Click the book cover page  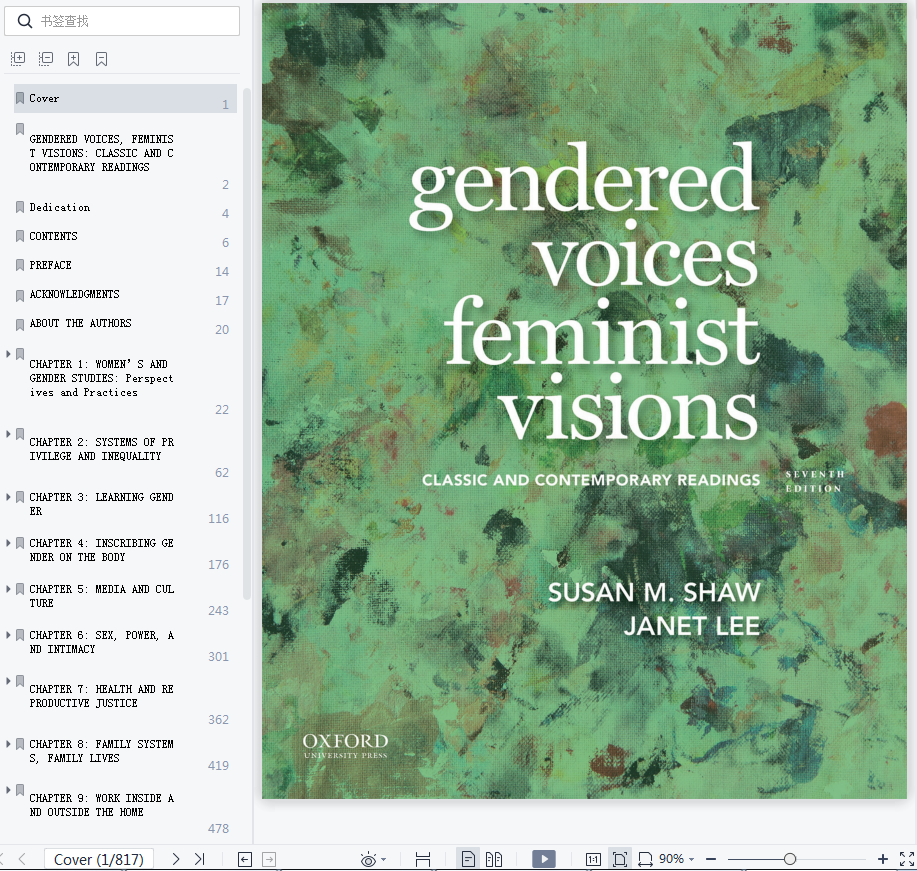pyautogui.click(x=584, y=401)
